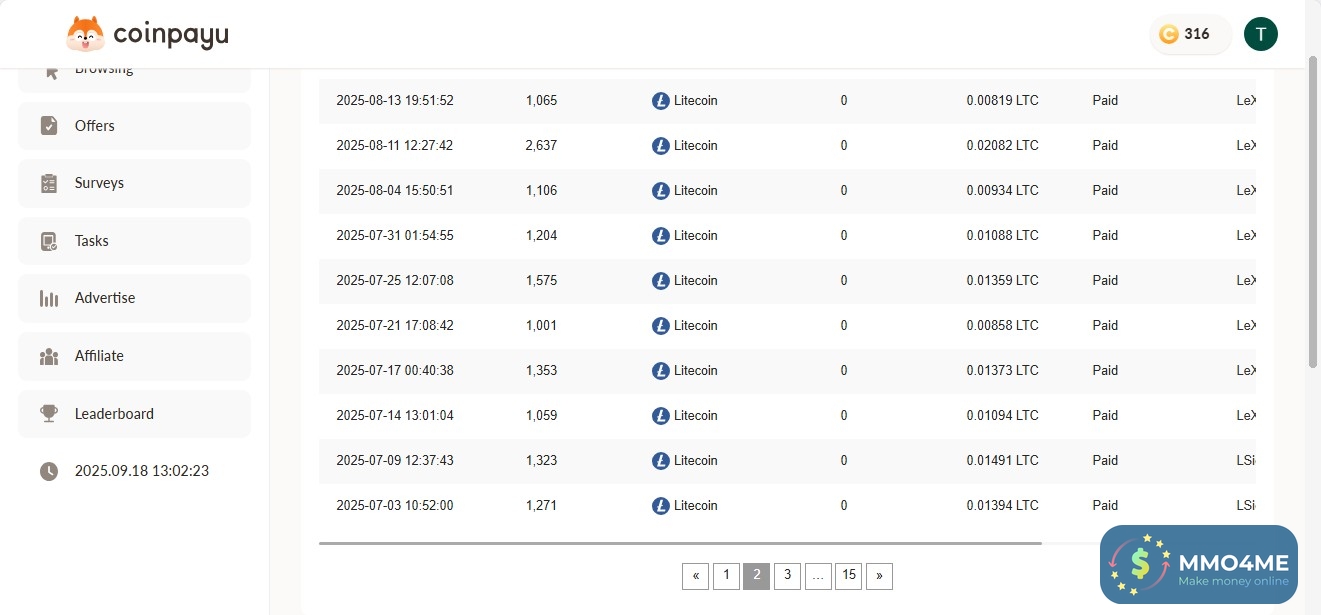Go to pagination page 1

tap(726, 575)
